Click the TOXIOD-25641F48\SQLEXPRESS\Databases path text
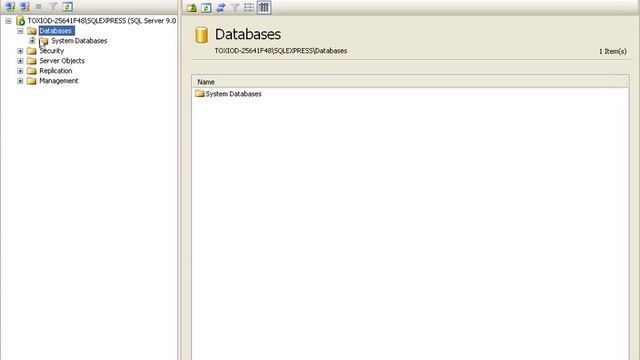Viewport: 640px width, 360px height. coord(281,51)
